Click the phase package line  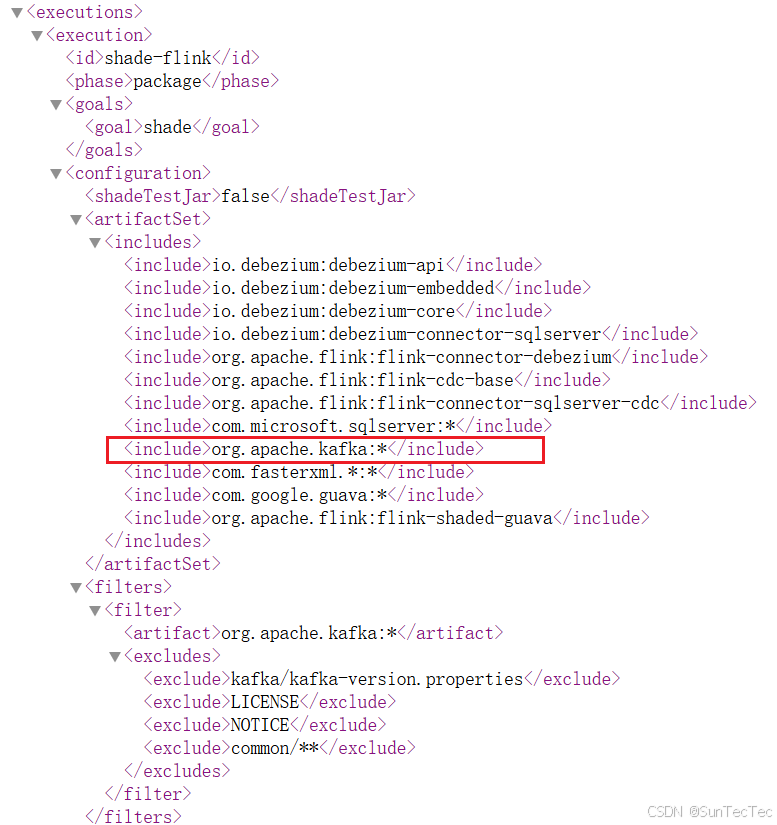(x=172, y=81)
